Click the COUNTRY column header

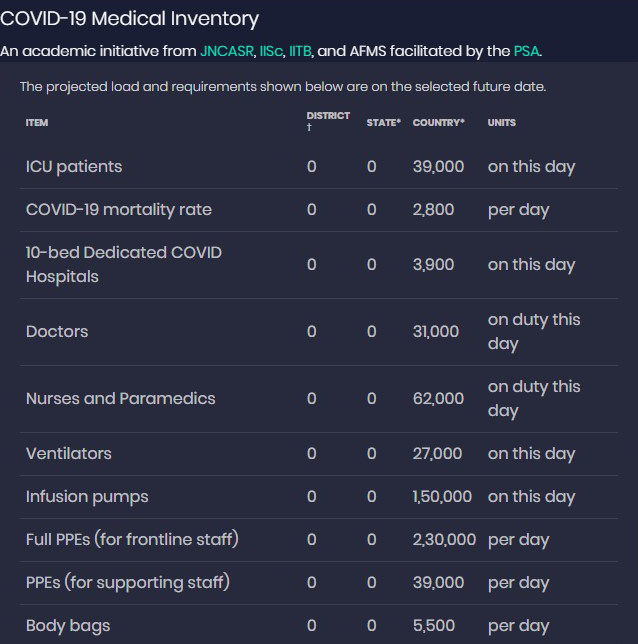(x=438, y=122)
